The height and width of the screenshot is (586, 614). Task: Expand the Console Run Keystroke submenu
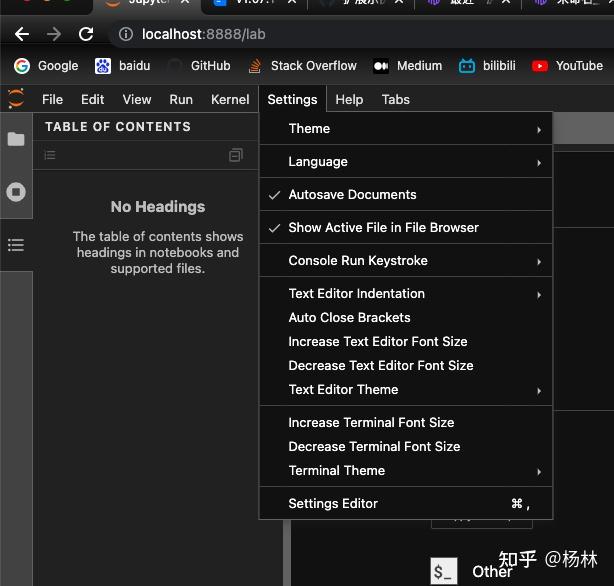tap(406, 260)
